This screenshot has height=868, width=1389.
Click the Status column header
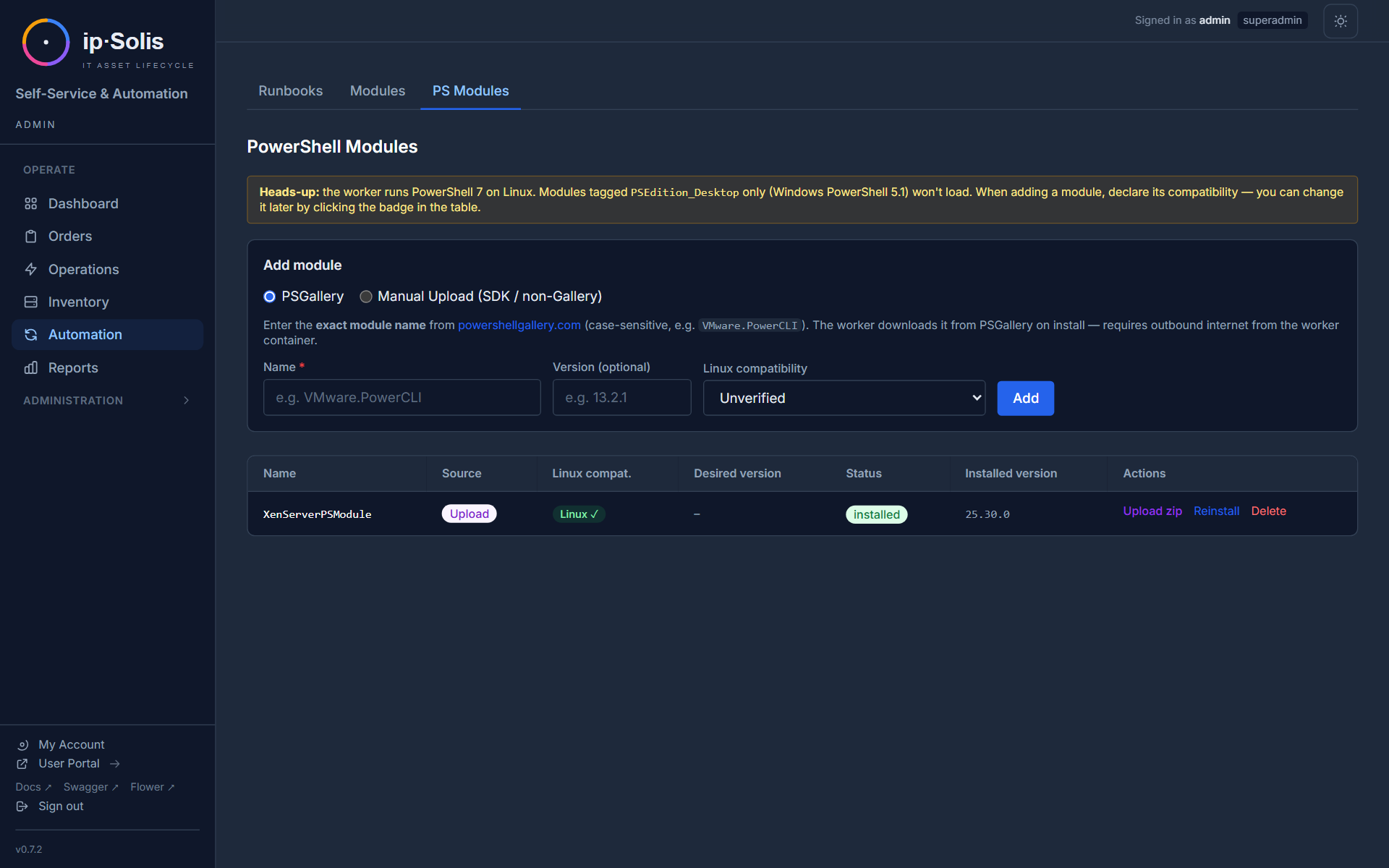tap(864, 474)
